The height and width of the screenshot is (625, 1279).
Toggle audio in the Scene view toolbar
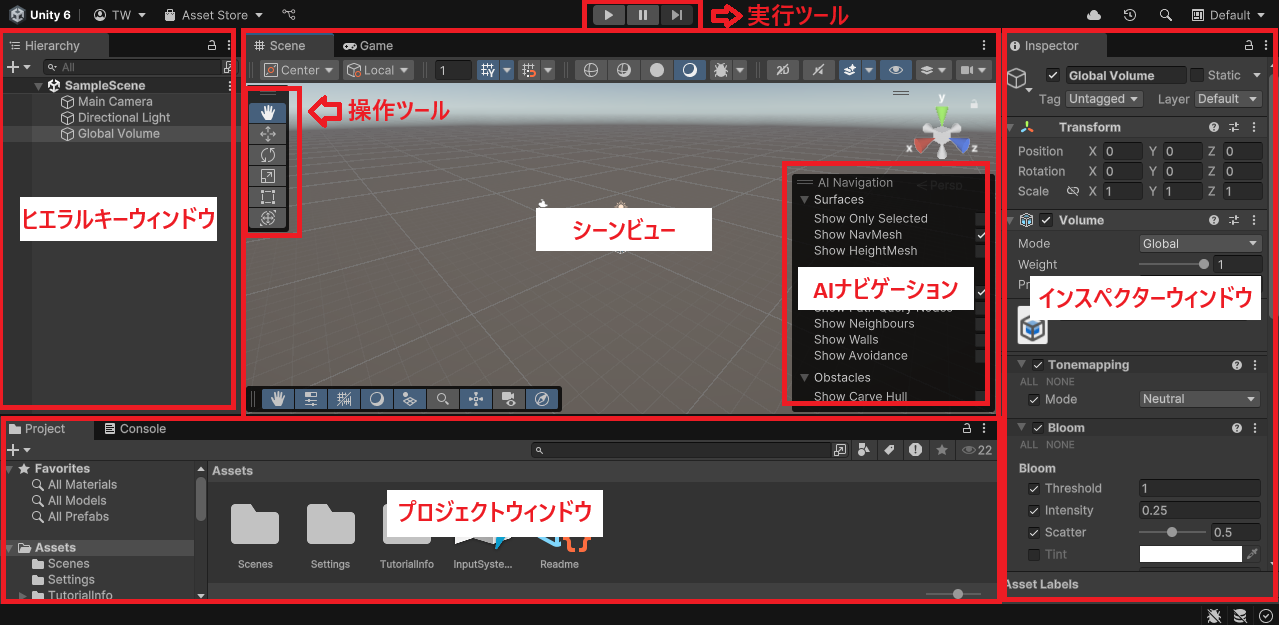coord(818,69)
